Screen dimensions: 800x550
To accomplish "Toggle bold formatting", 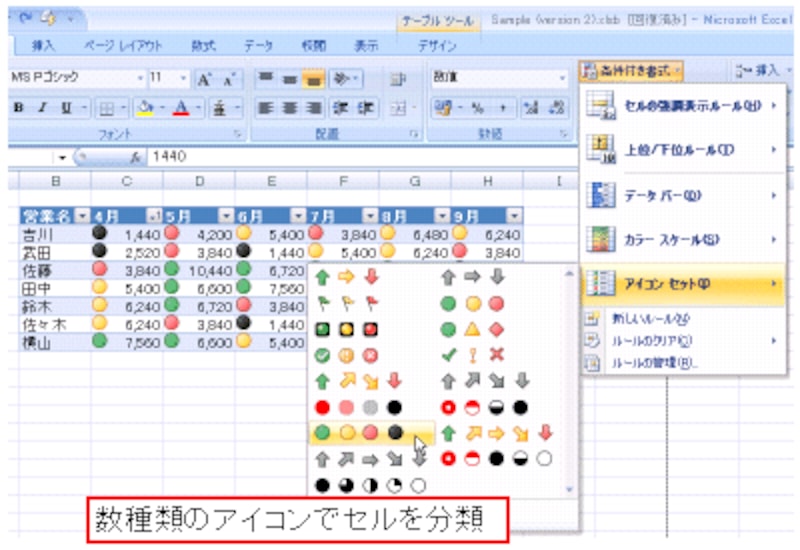I will pyautogui.click(x=17, y=108).
